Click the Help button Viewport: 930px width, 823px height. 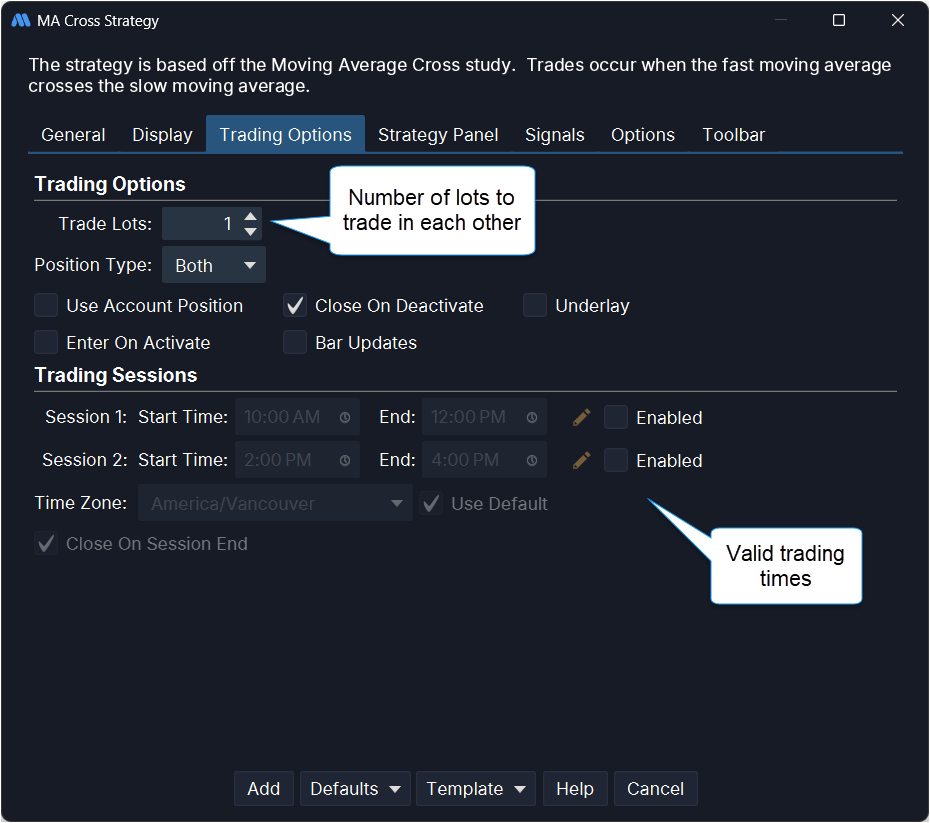[575, 789]
